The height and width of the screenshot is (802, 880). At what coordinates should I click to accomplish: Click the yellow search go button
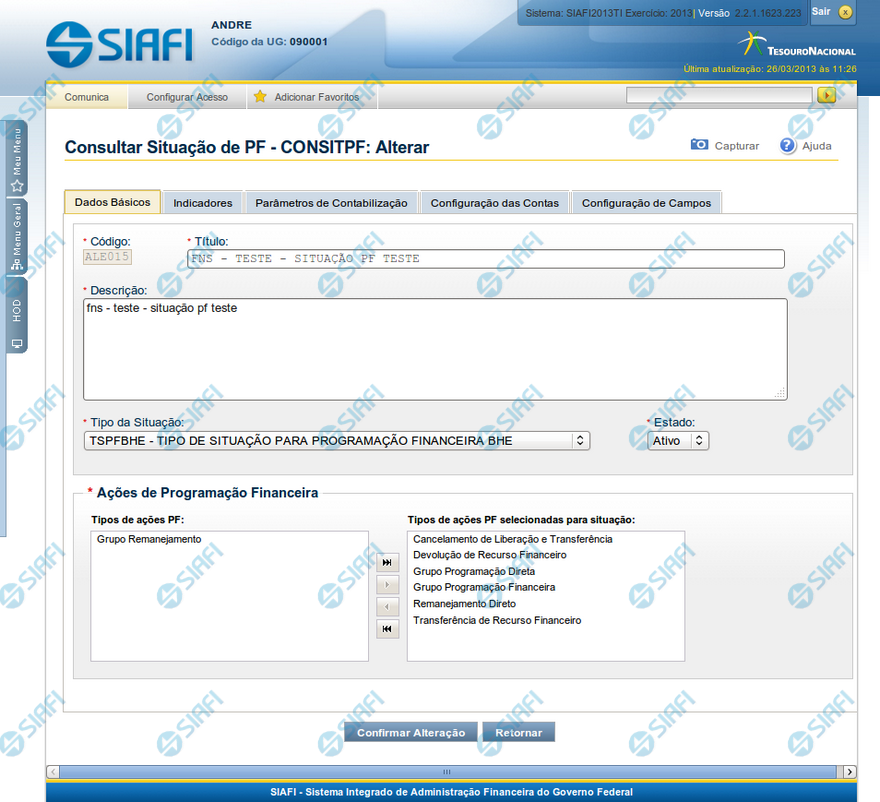(x=826, y=96)
